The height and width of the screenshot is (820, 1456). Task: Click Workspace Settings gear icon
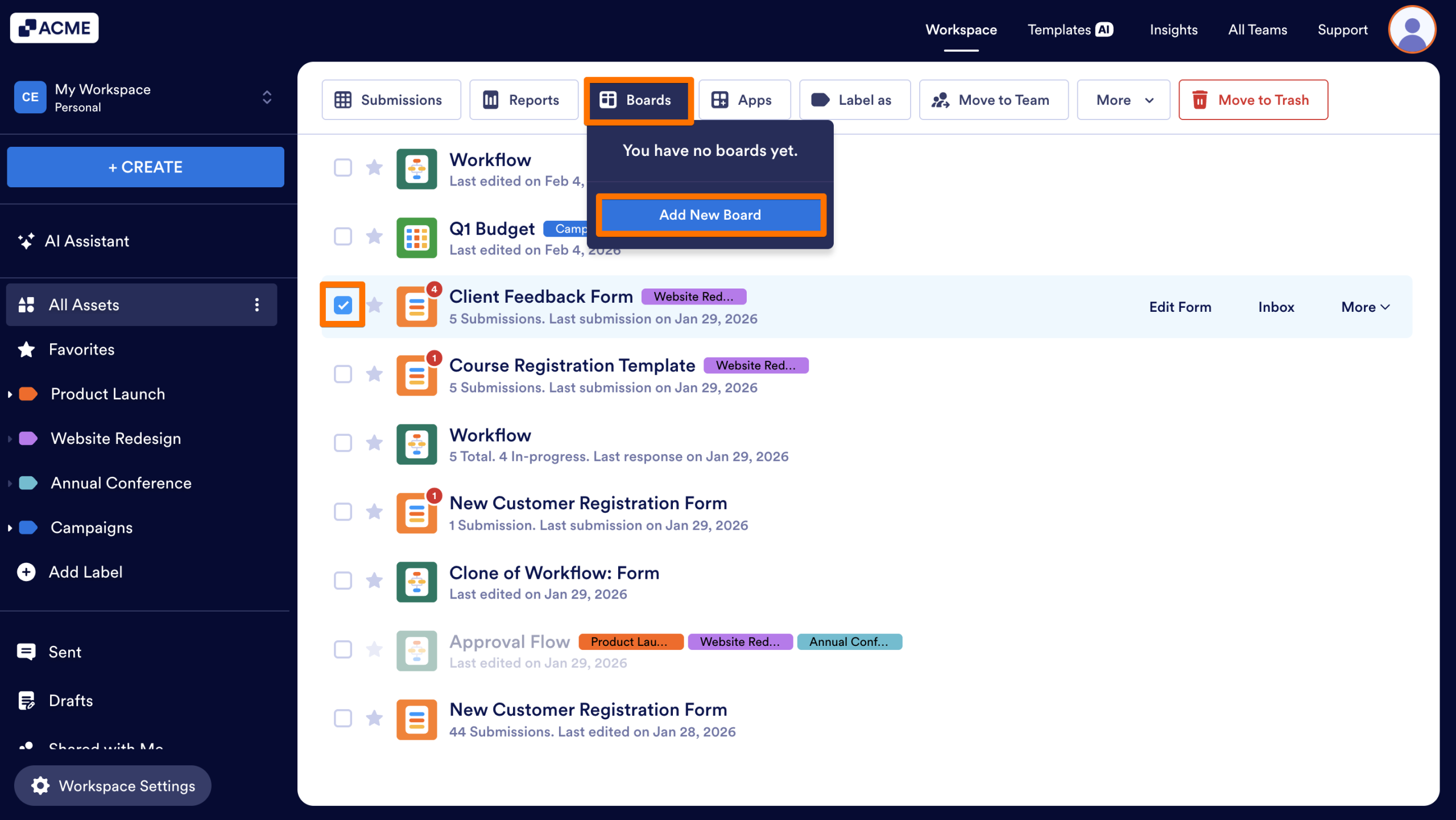coord(40,786)
